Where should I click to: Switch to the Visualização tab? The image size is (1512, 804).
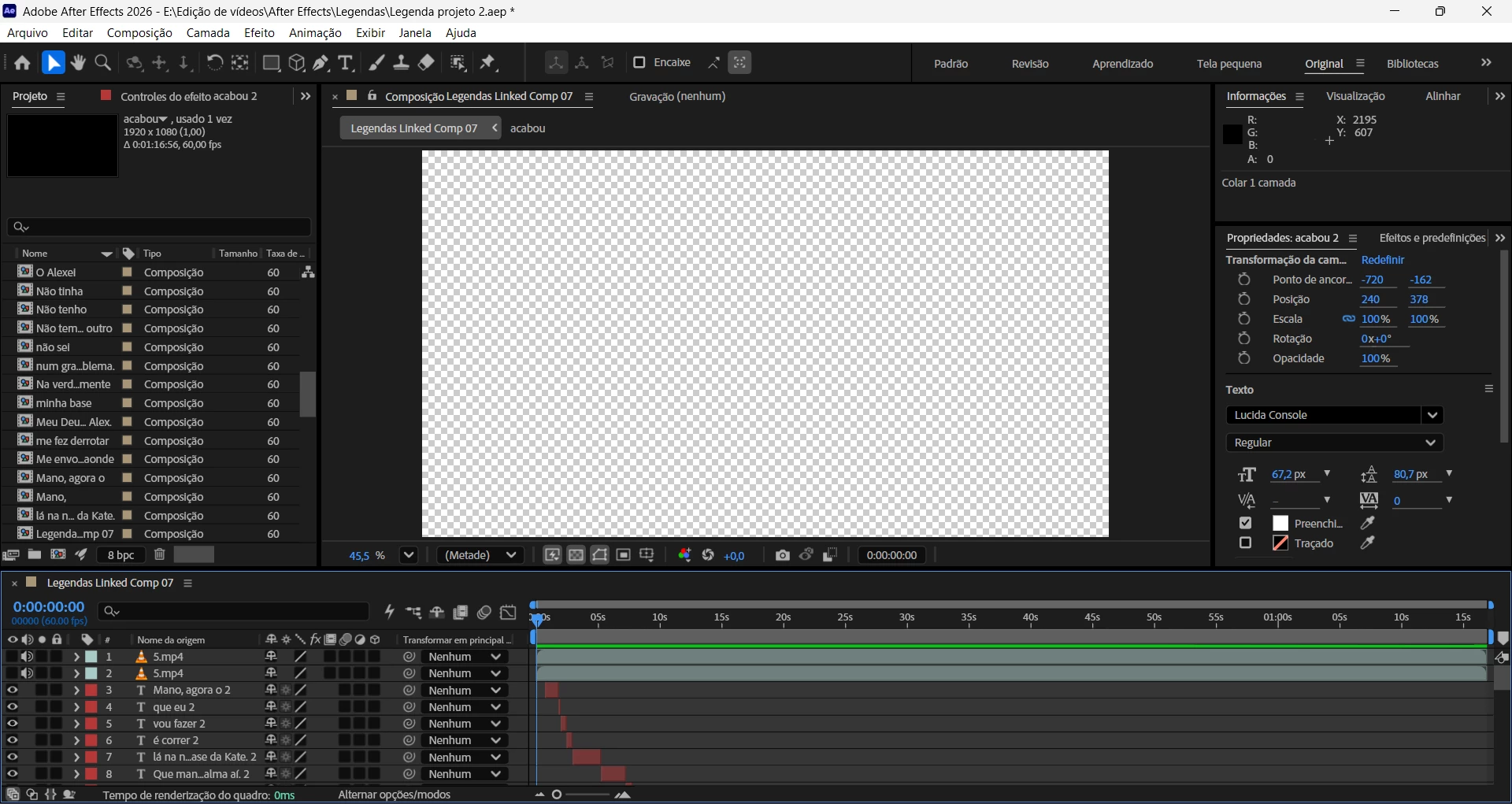1355,96
